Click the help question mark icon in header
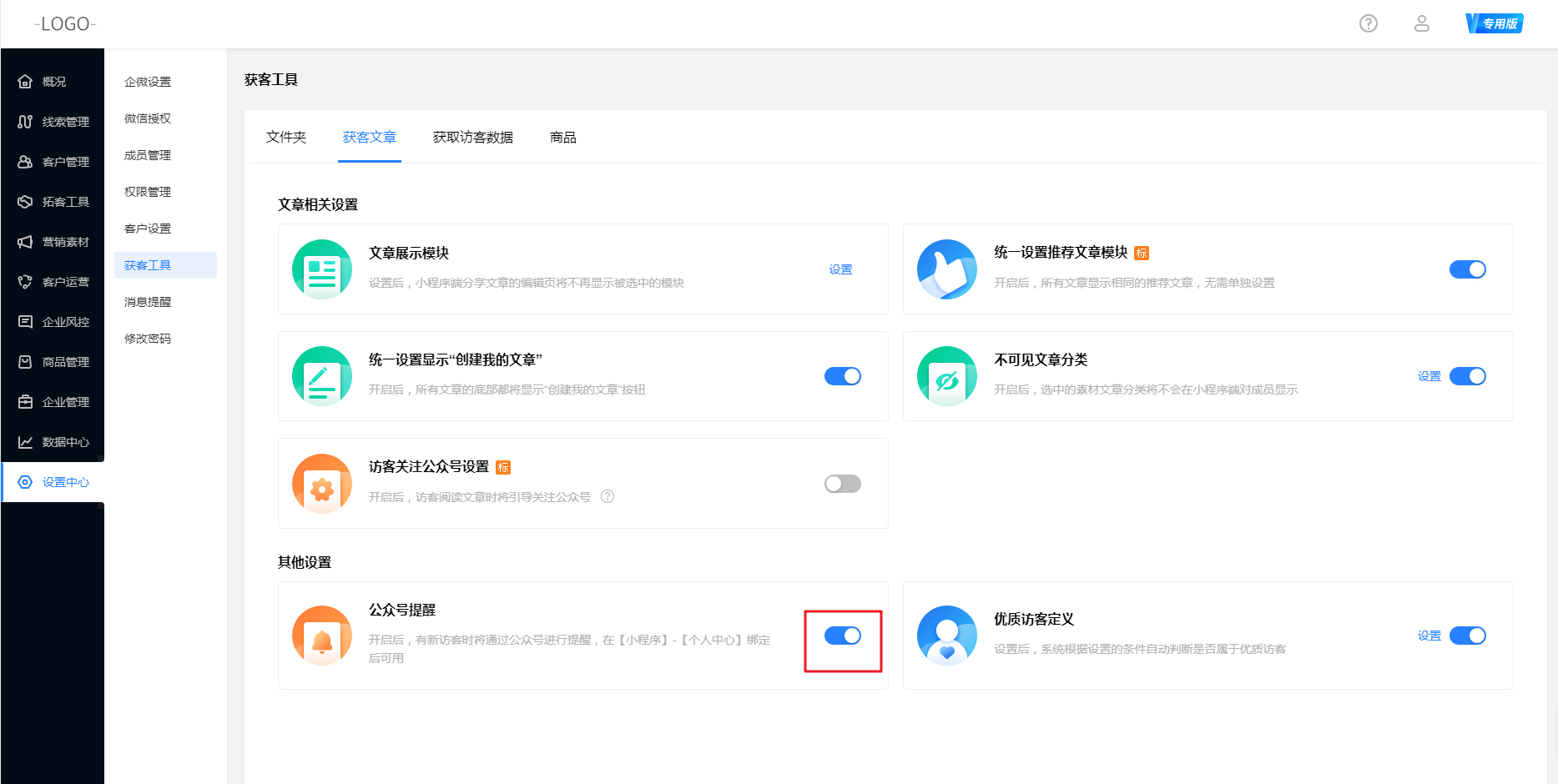Image resolution: width=1558 pixels, height=784 pixels. (1369, 23)
